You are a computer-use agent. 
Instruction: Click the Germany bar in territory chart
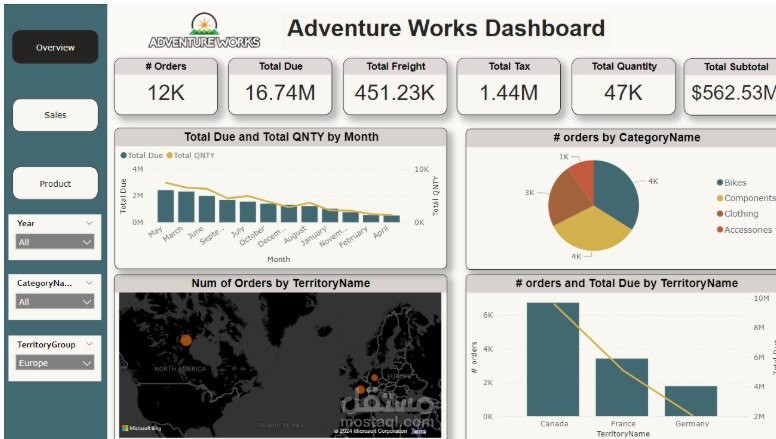click(691, 401)
